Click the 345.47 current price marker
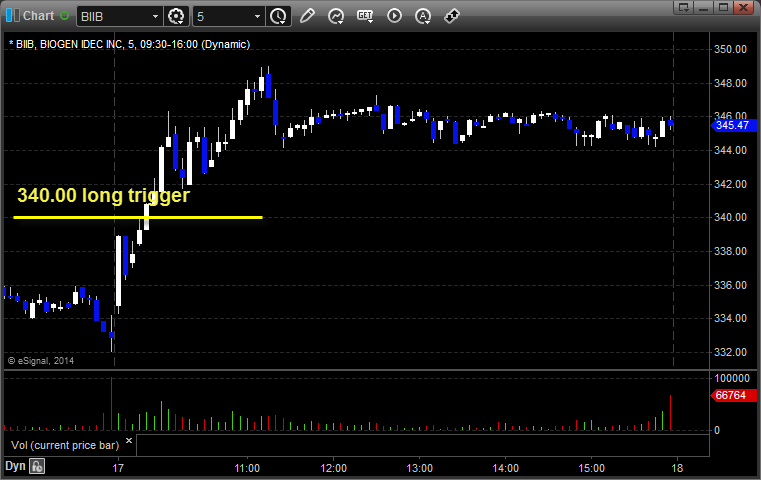The image size is (761, 480). coord(733,125)
